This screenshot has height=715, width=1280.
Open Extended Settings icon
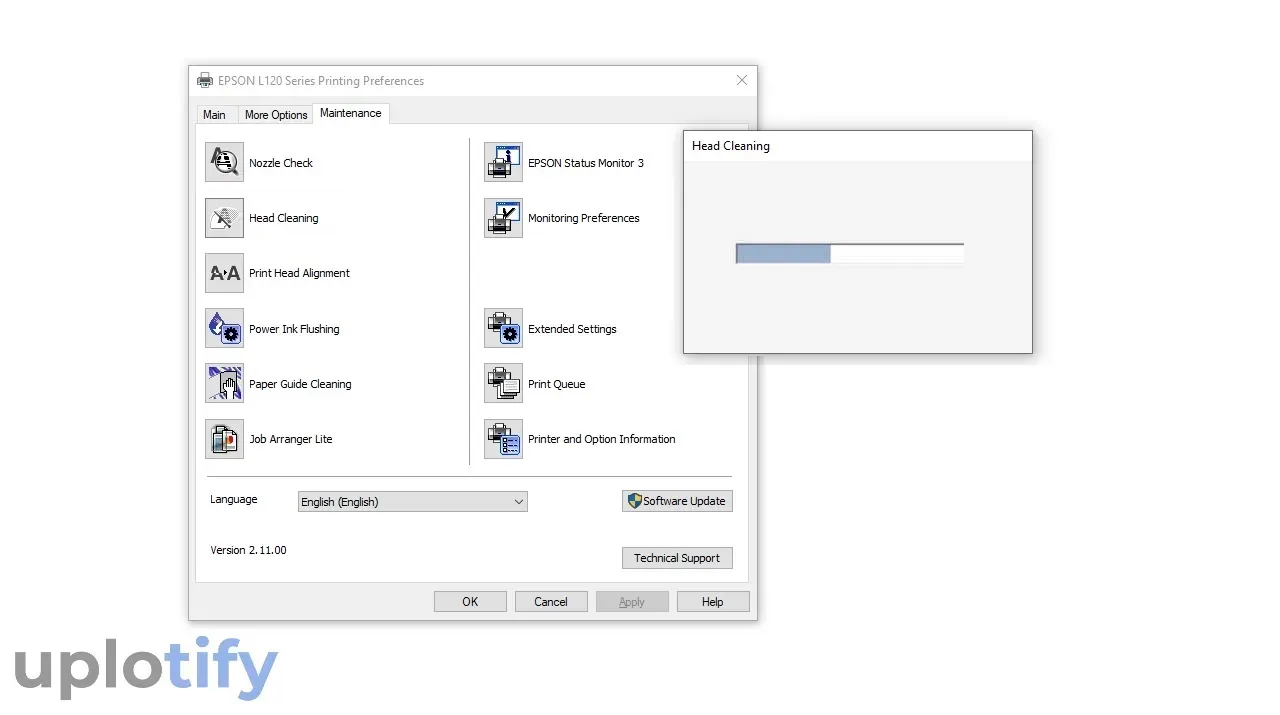tap(503, 328)
